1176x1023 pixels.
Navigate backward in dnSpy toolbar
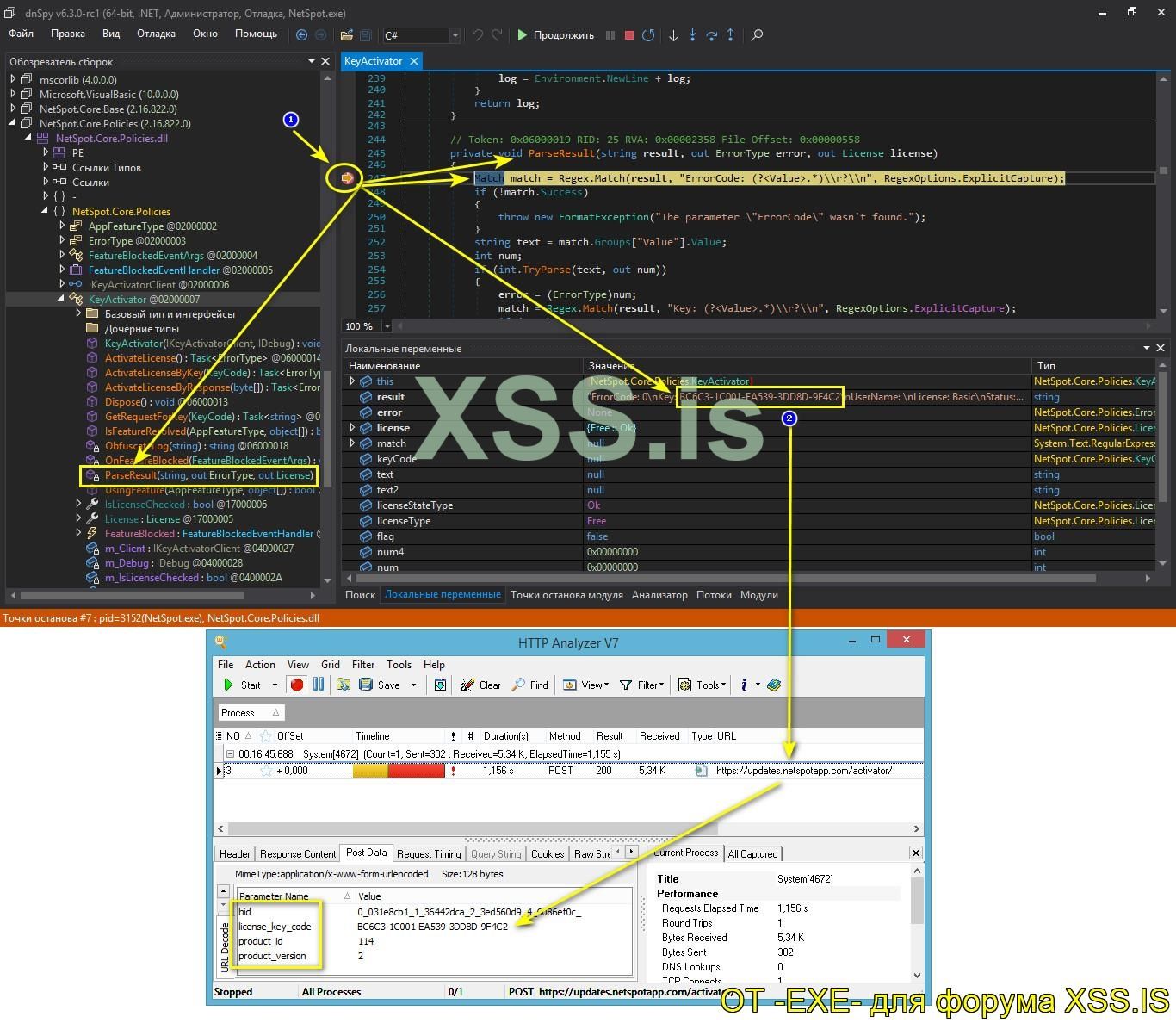tap(301, 35)
